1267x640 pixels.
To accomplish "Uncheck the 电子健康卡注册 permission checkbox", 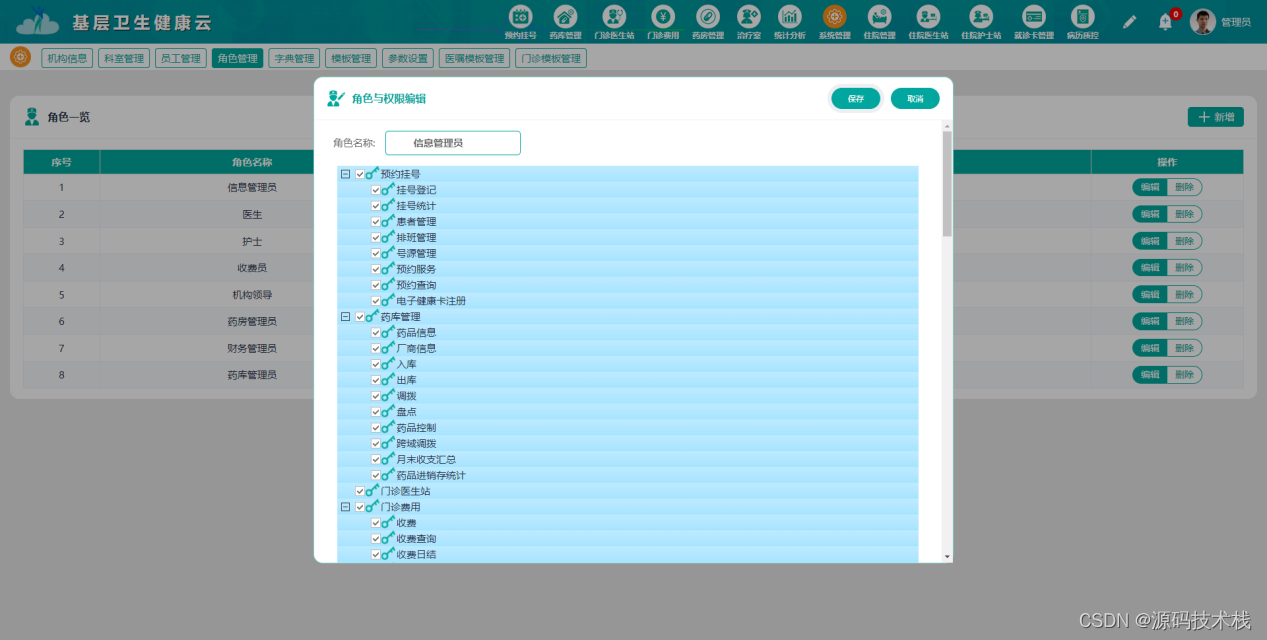I will coord(376,300).
